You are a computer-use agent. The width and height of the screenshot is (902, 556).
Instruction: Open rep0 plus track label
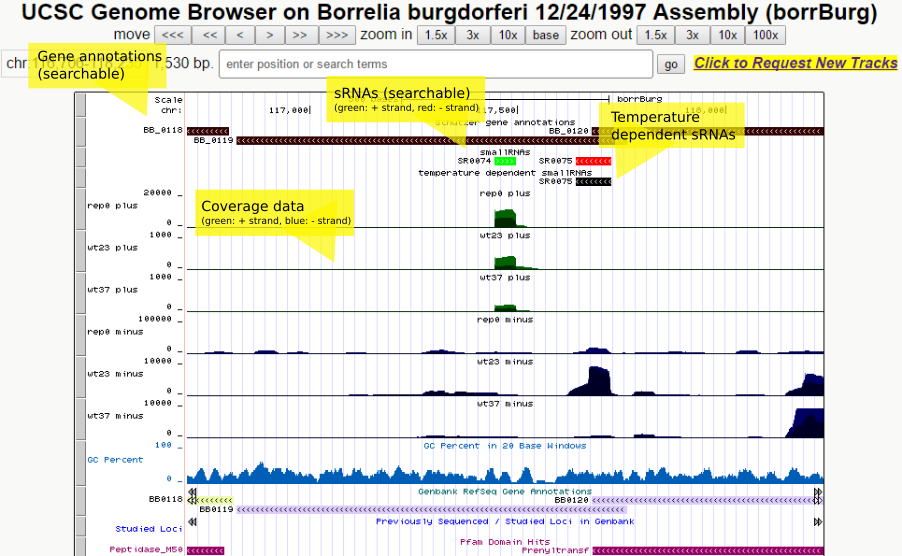pos(112,205)
